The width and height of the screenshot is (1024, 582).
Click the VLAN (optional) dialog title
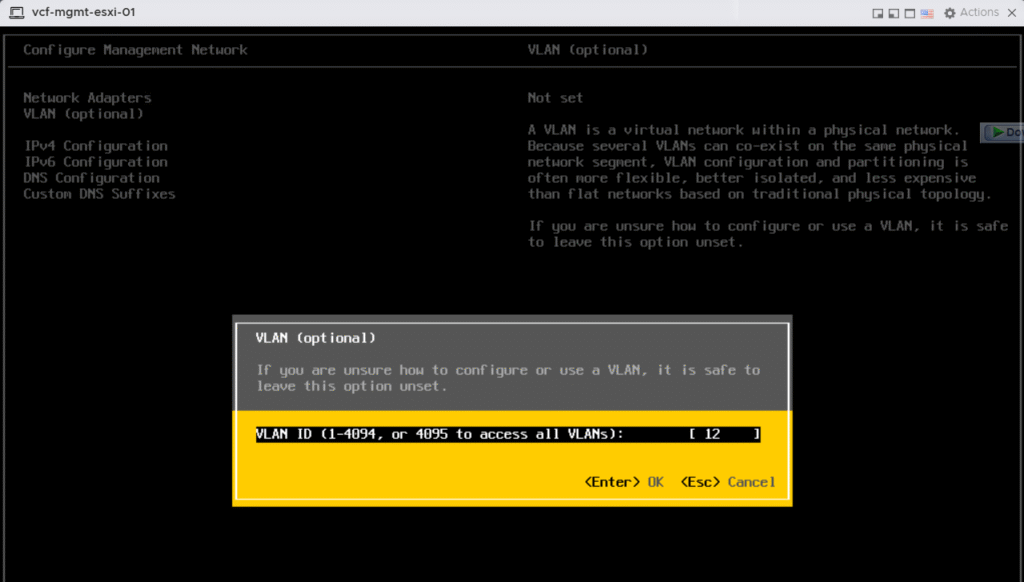click(316, 338)
